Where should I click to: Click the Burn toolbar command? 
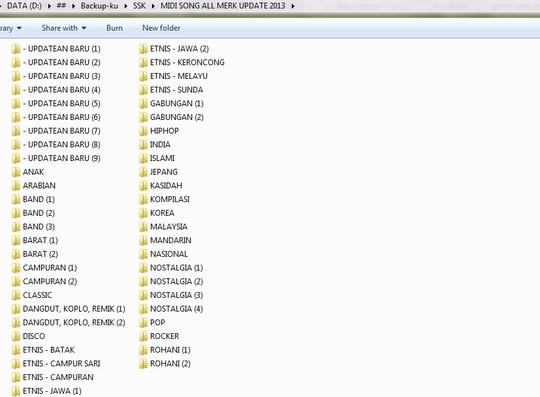114,28
